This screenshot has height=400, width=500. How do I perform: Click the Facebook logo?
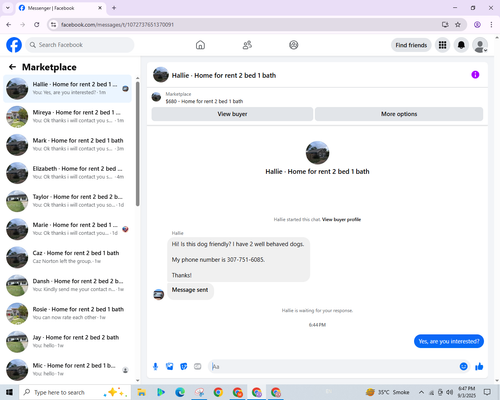pos(14,45)
